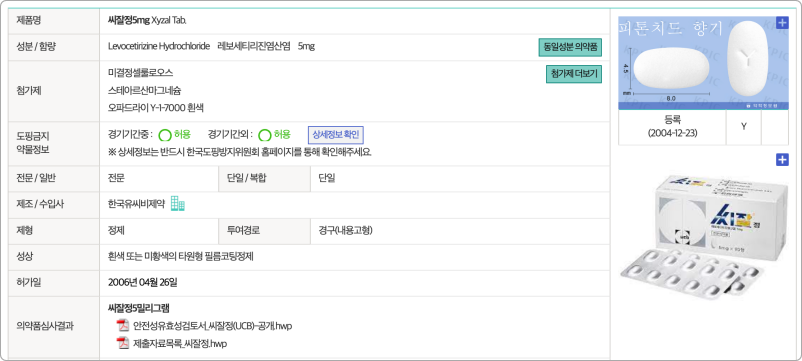Select 전문 classification value

[x=116, y=178]
